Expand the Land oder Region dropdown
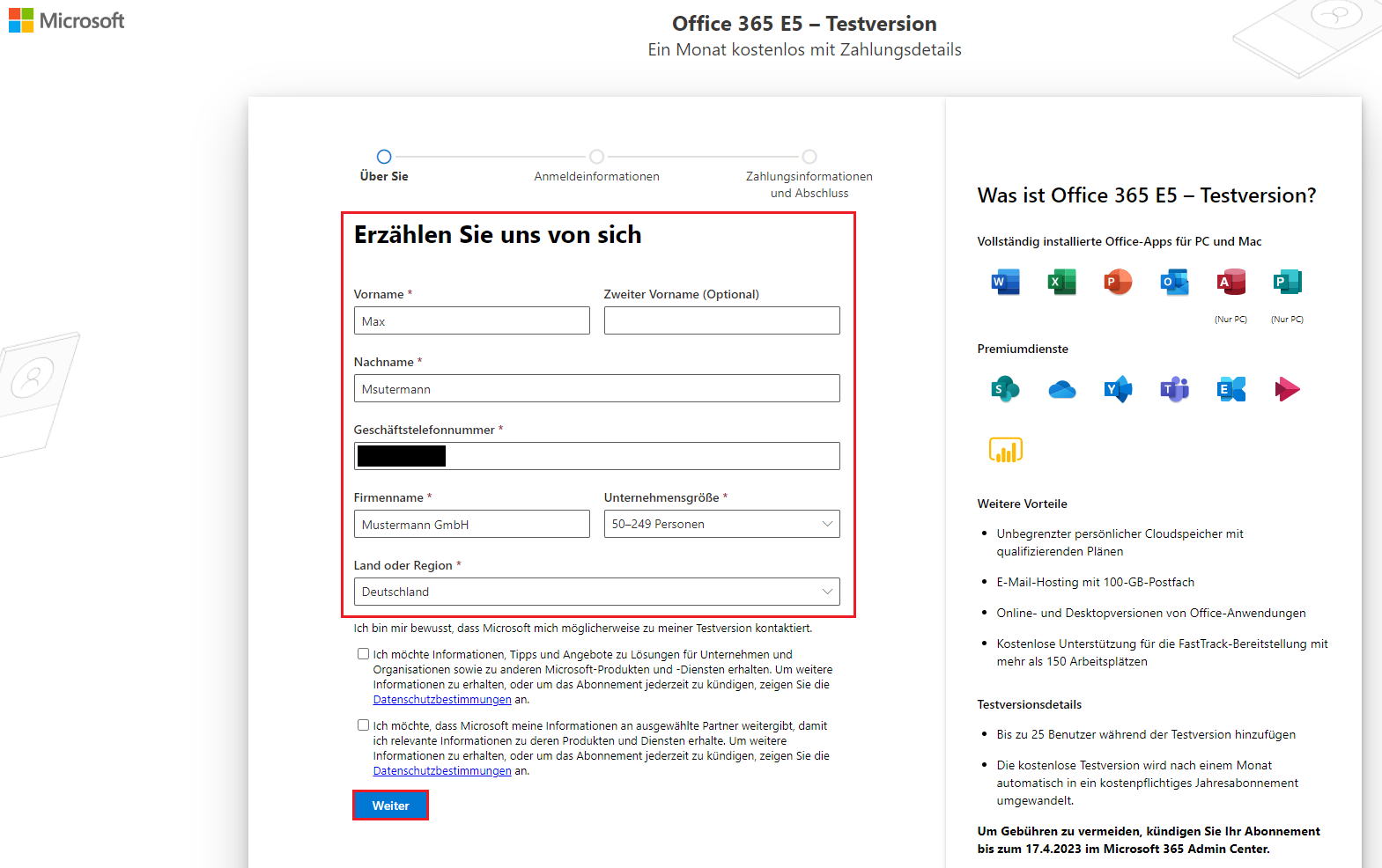This screenshot has height=868, width=1382. click(596, 592)
